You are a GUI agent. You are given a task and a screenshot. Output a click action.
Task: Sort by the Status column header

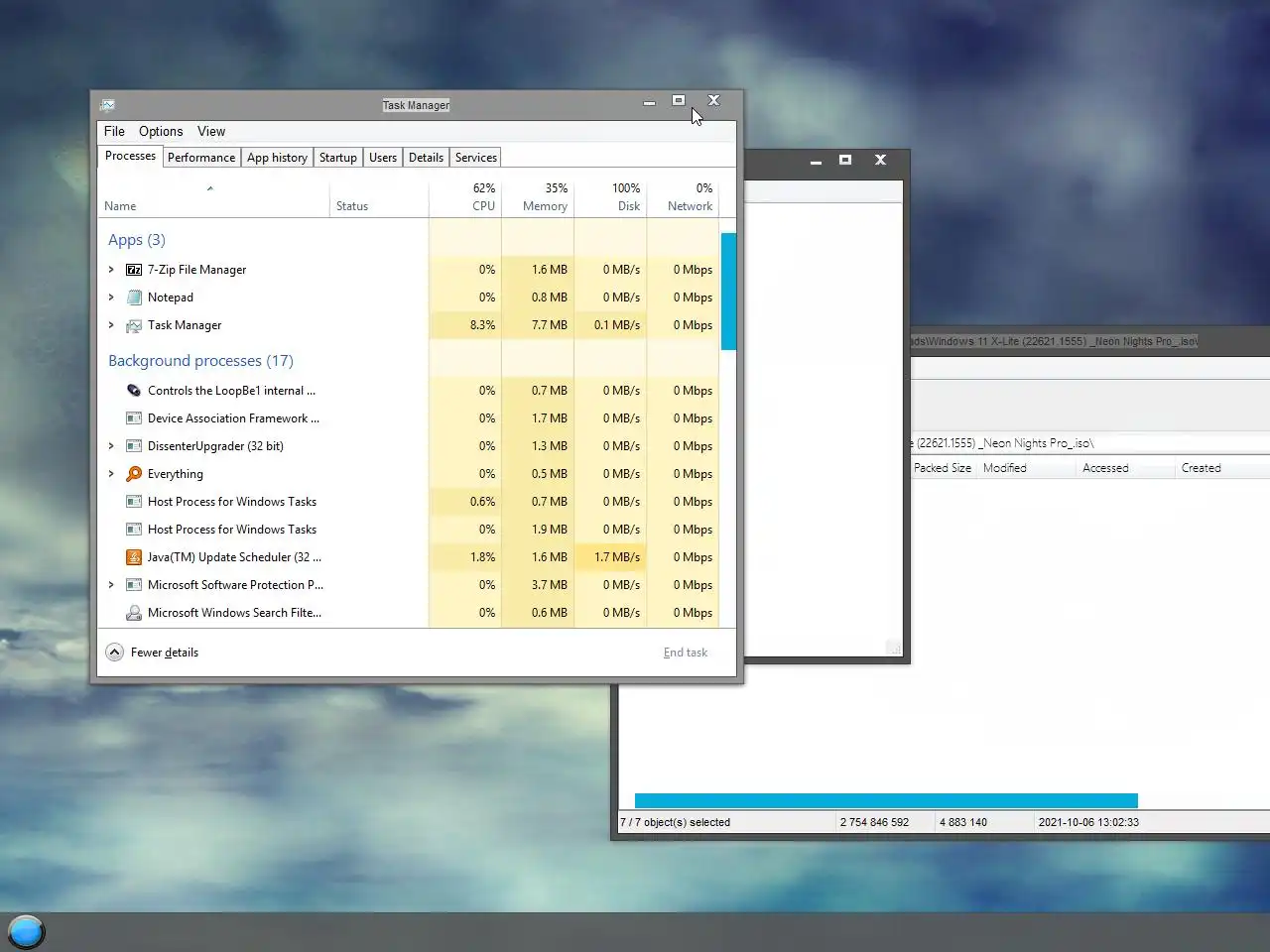[379, 197]
